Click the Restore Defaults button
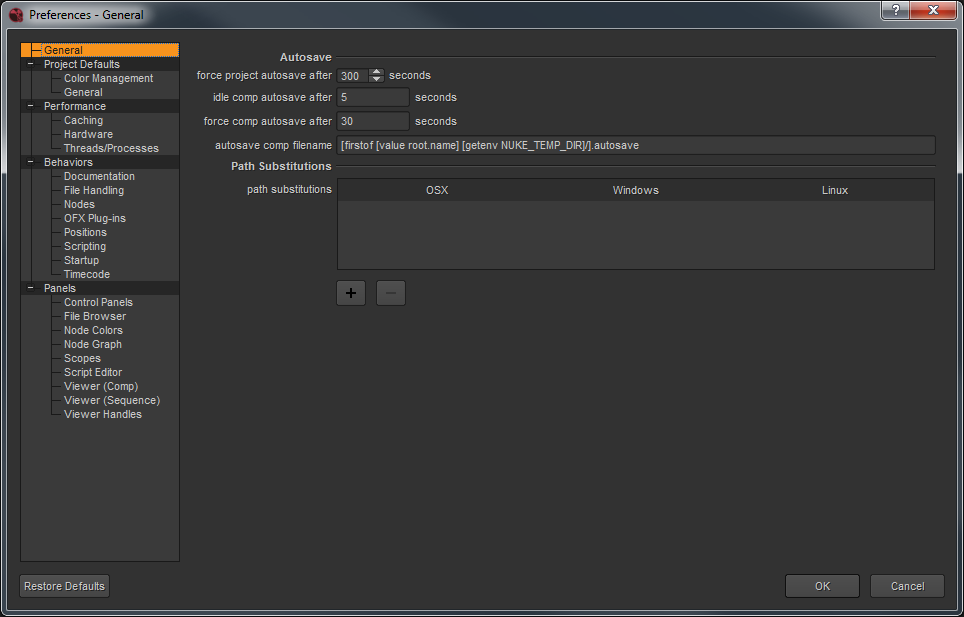The image size is (964, 617). (x=64, y=586)
